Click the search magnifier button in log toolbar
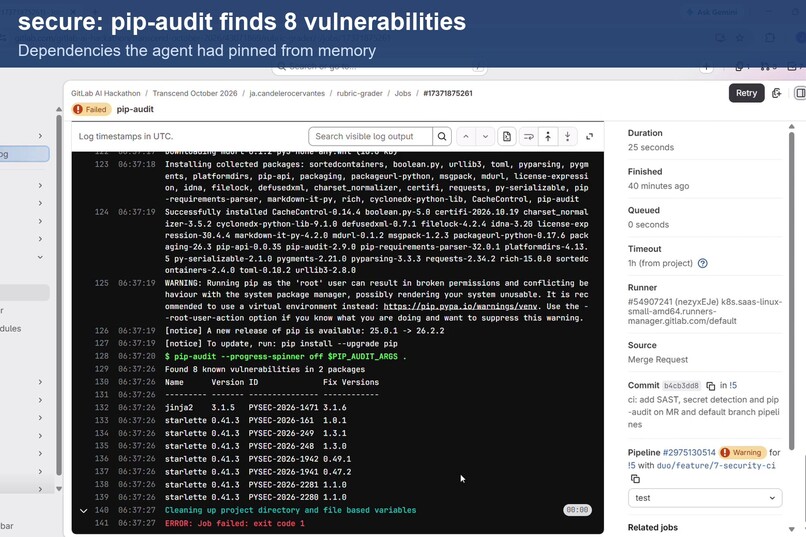This screenshot has width=806, height=537. point(442,136)
